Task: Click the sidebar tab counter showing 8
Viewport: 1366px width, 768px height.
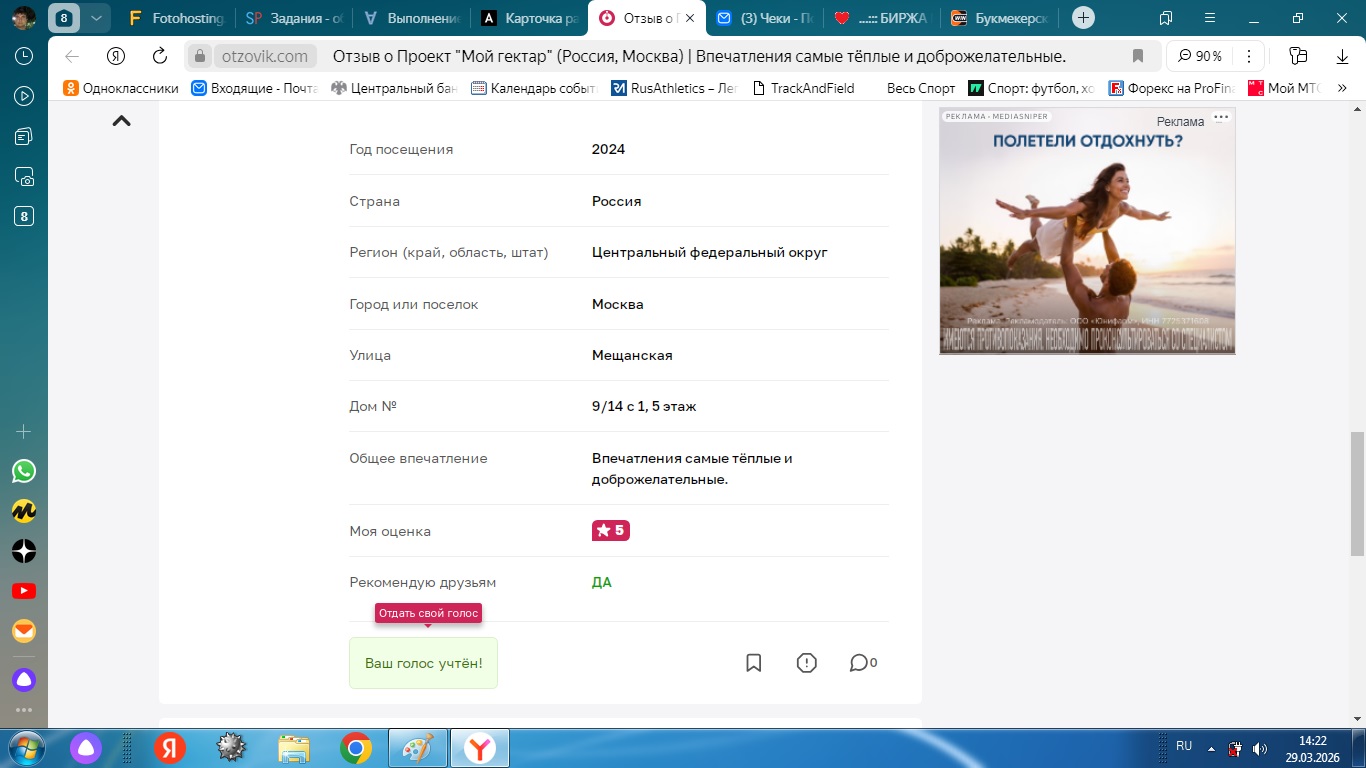Action: [24, 217]
